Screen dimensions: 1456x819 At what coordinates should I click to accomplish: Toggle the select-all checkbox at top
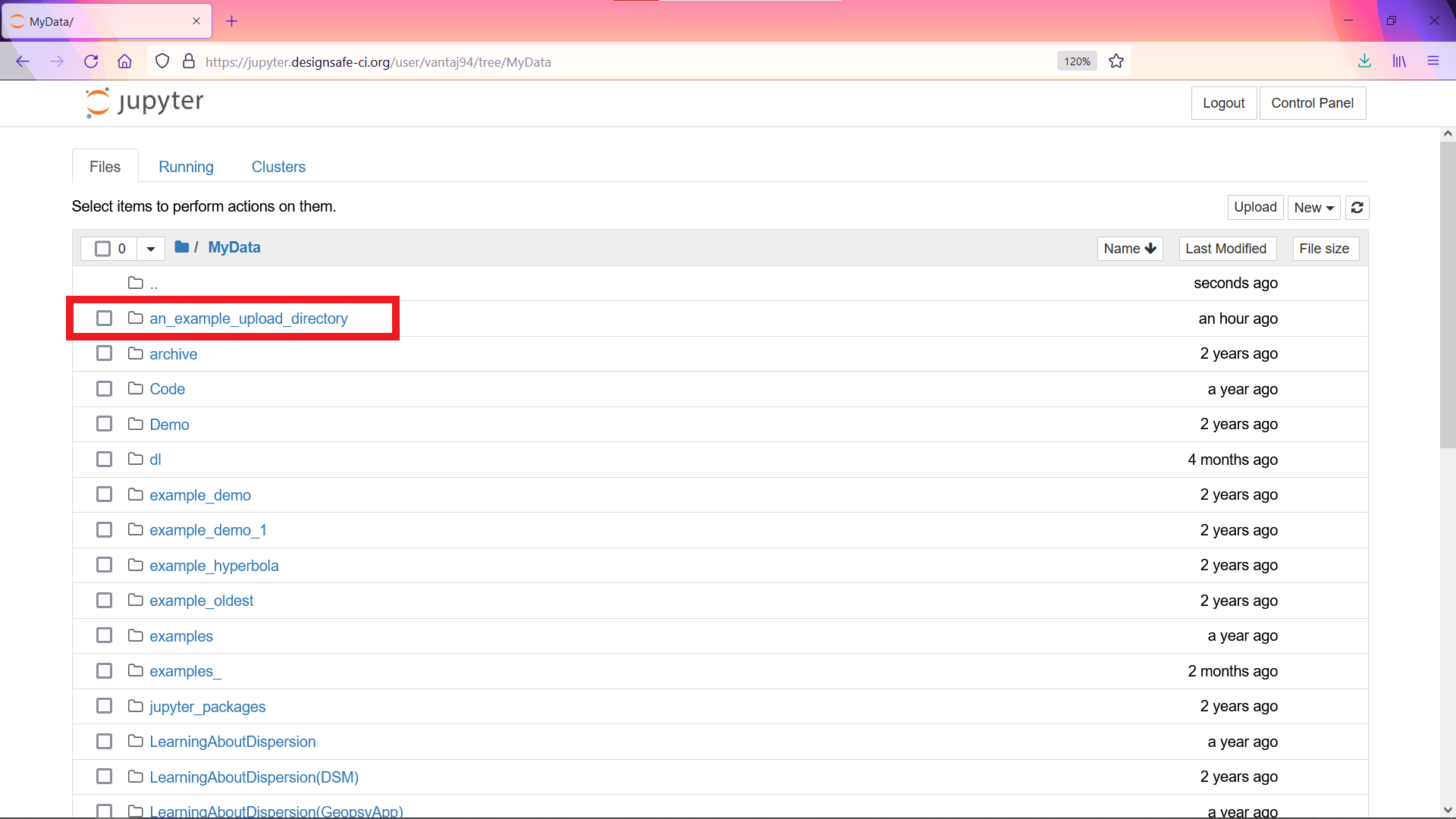(103, 248)
